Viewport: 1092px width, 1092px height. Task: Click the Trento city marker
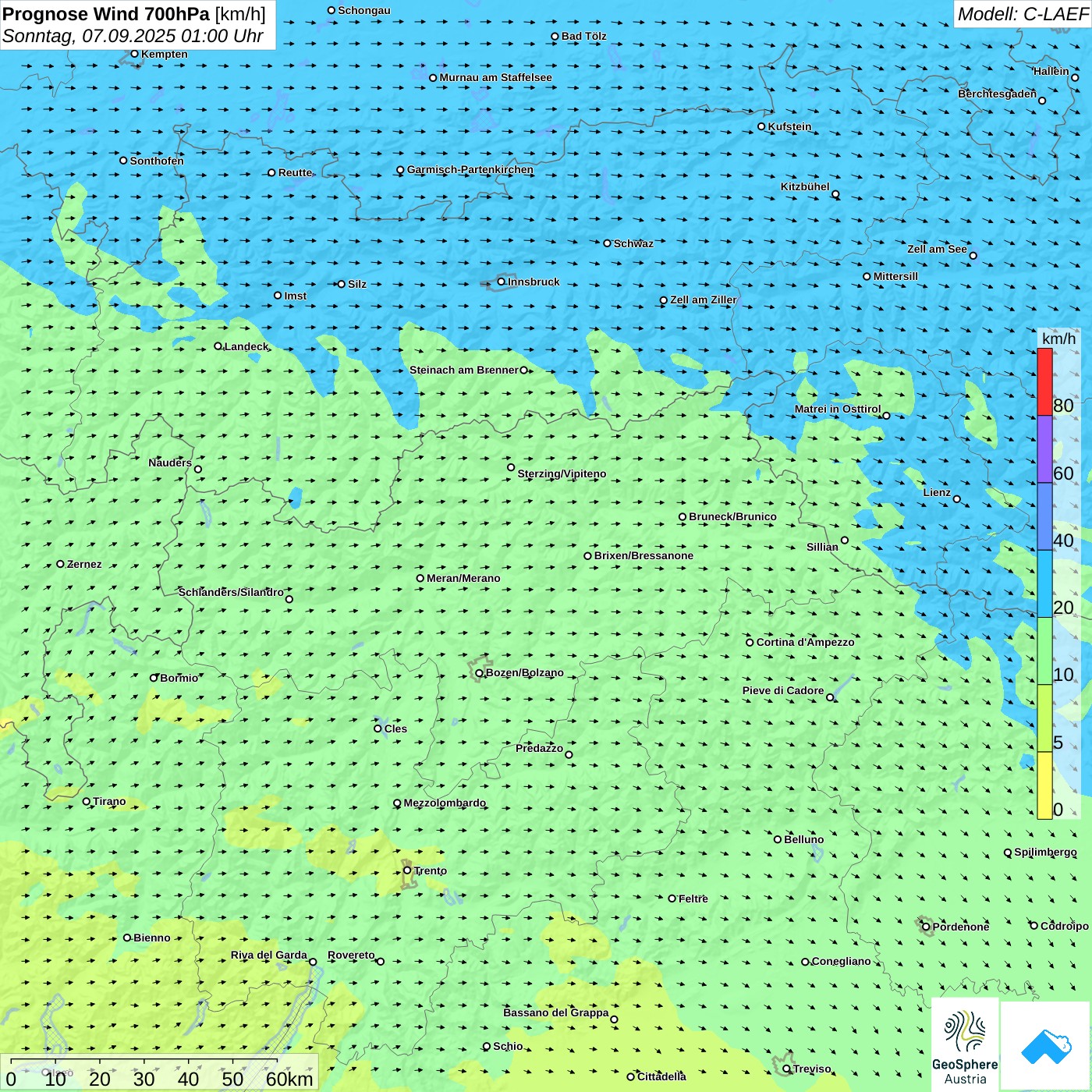click(407, 870)
